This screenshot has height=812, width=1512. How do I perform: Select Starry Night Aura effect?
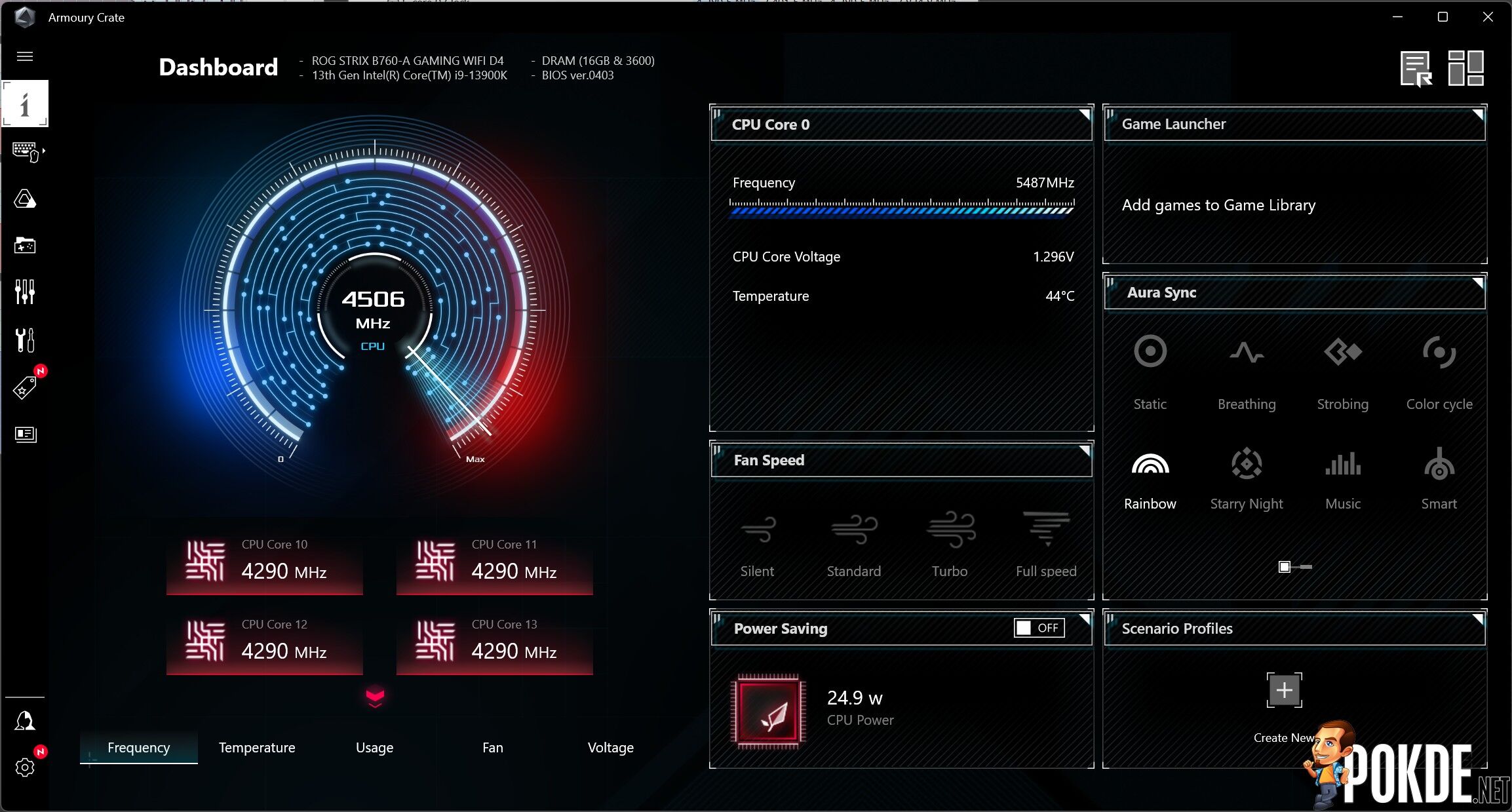pyautogui.click(x=1247, y=480)
